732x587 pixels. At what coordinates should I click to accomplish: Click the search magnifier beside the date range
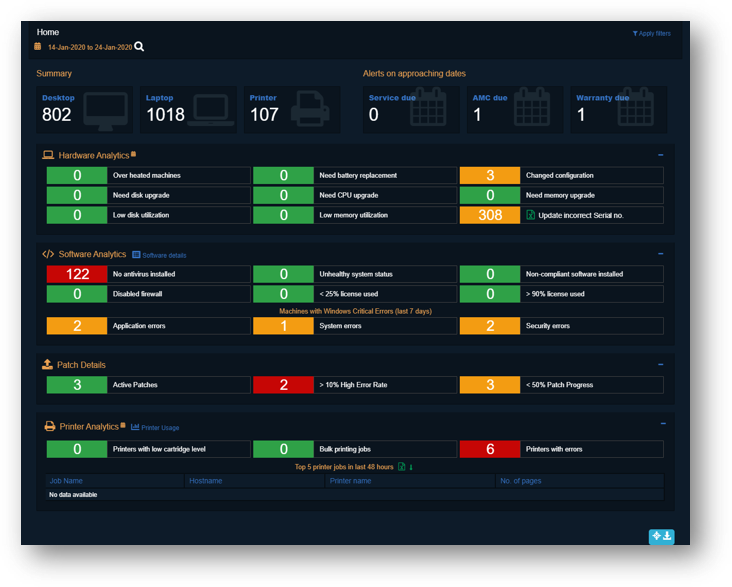pyautogui.click(x=139, y=47)
